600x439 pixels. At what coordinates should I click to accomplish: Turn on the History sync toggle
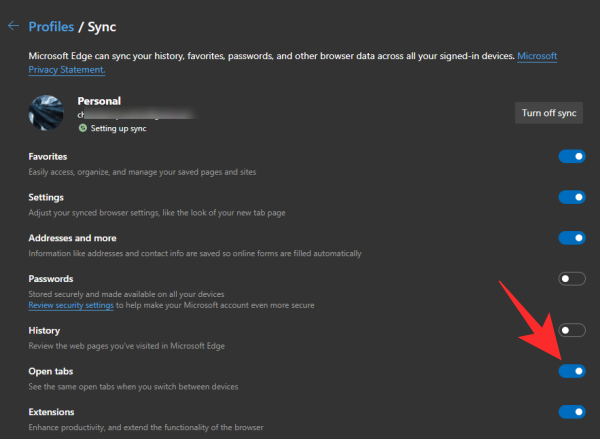(x=572, y=330)
